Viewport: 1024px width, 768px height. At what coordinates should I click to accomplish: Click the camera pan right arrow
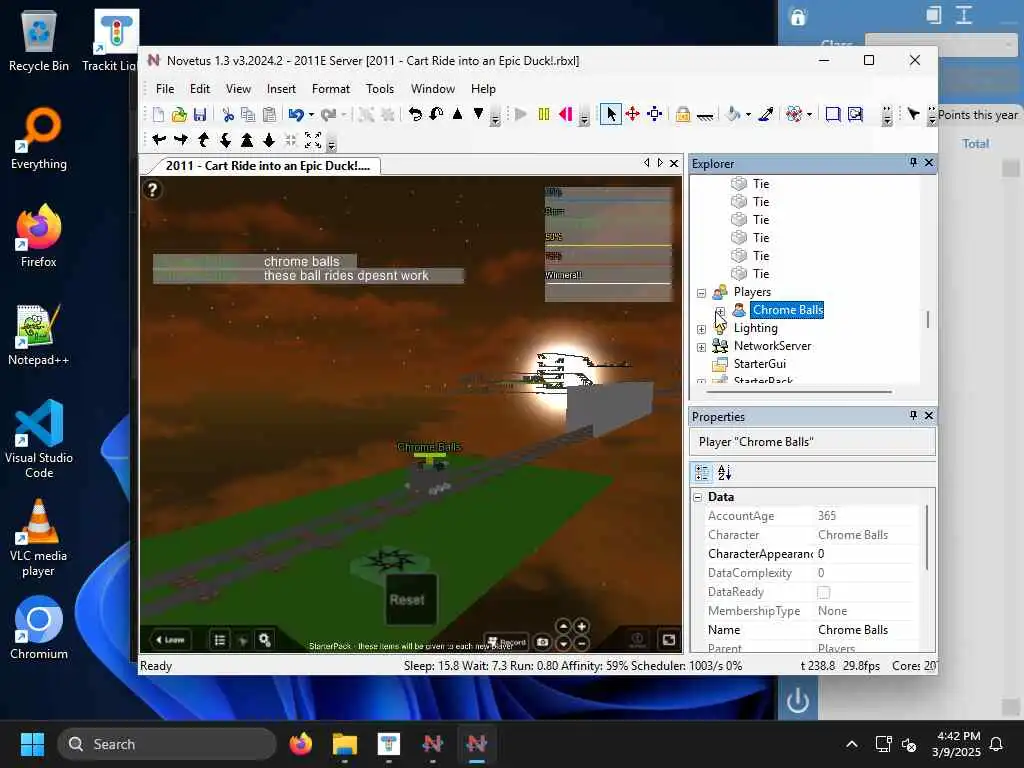tap(181, 140)
